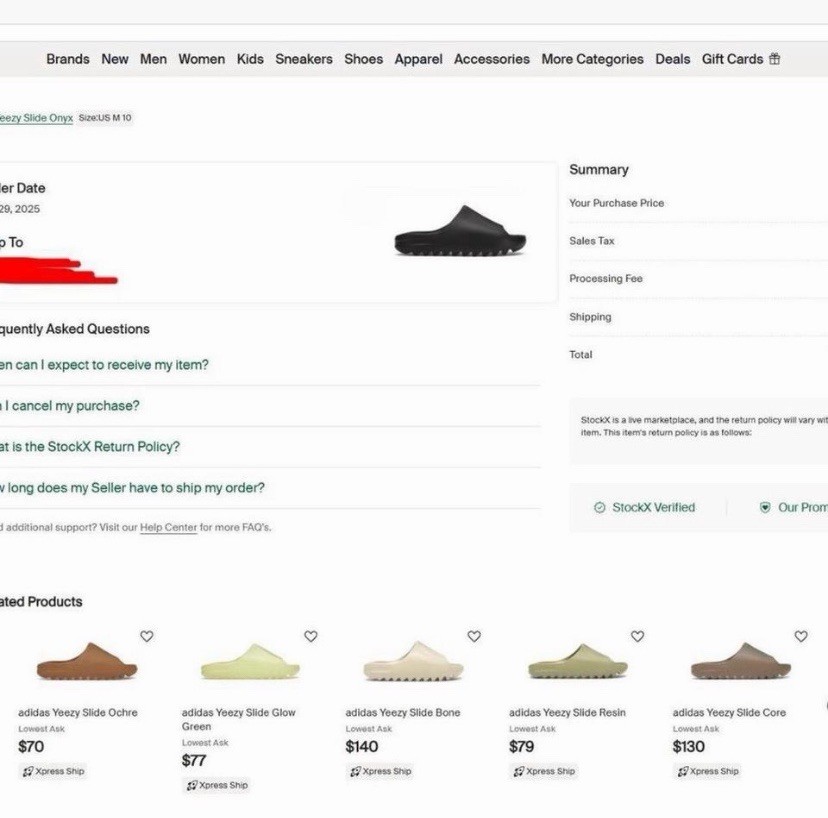Open the Help Center link
This screenshot has width=828, height=818.
pos(168,527)
